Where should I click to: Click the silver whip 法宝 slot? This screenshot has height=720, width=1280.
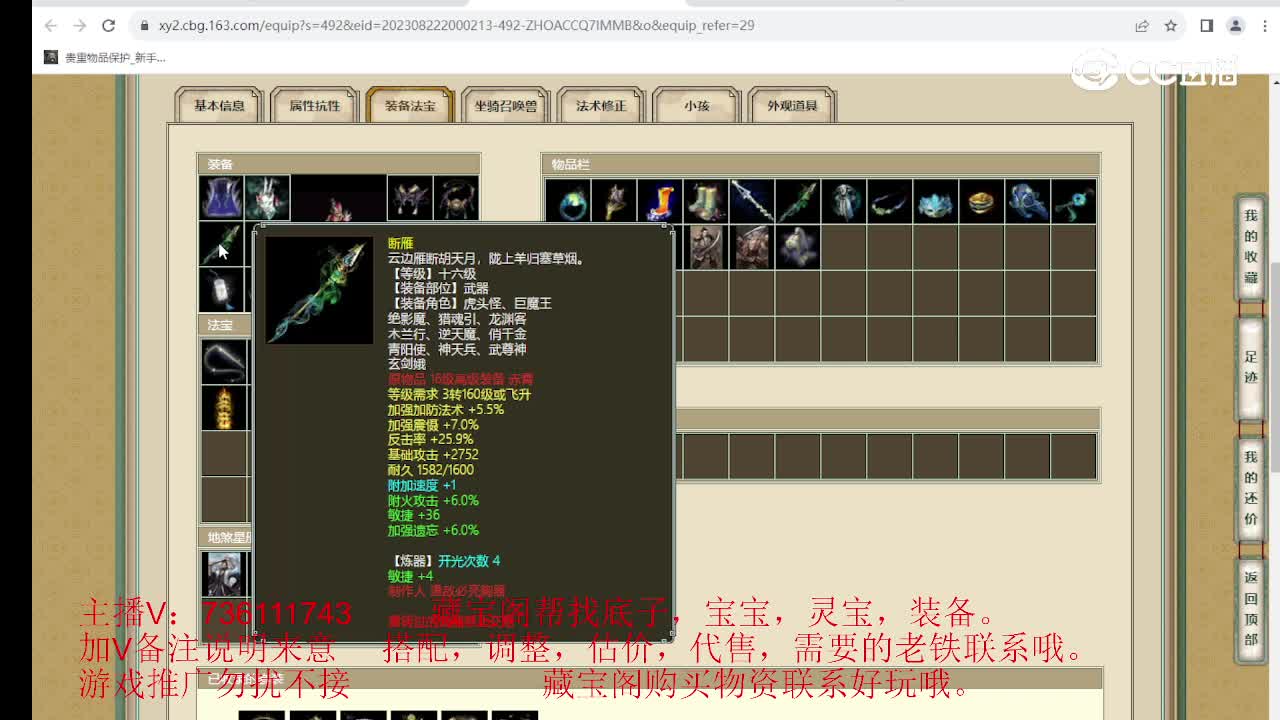coord(224,361)
